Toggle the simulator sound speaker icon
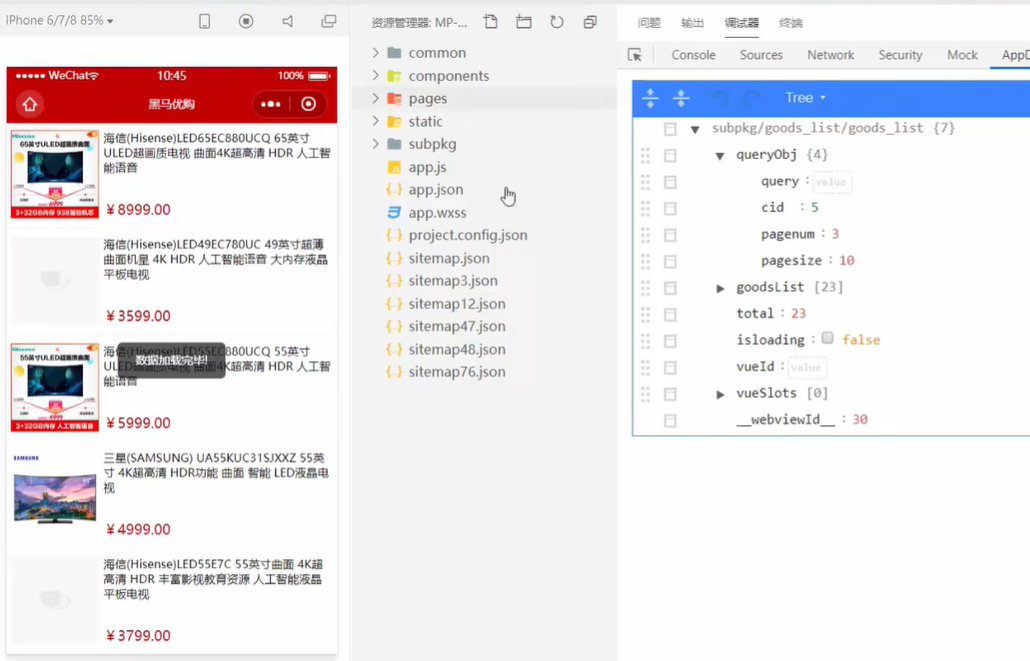The height and width of the screenshot is (661, 1030). (288, 21)
